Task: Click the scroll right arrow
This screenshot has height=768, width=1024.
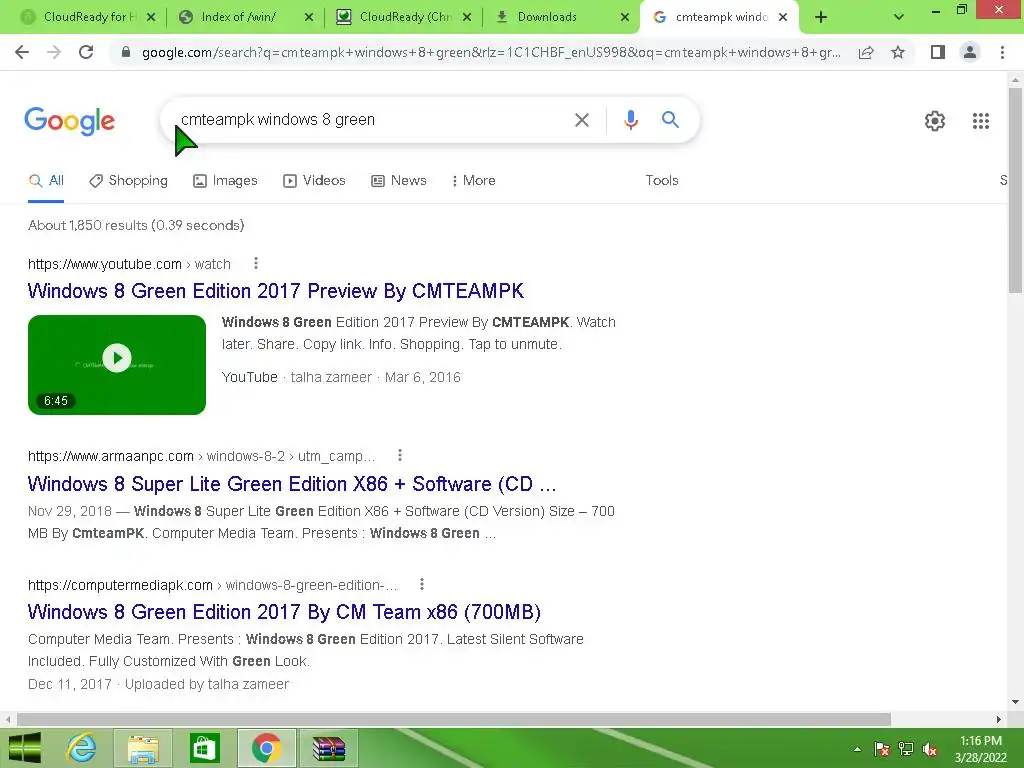Action: pos(999,719)
